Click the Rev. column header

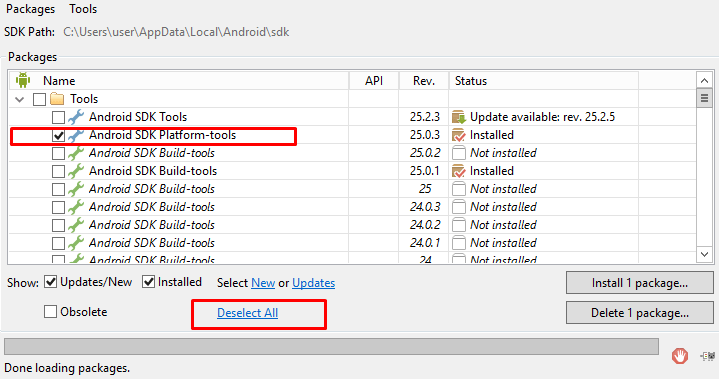424,81
